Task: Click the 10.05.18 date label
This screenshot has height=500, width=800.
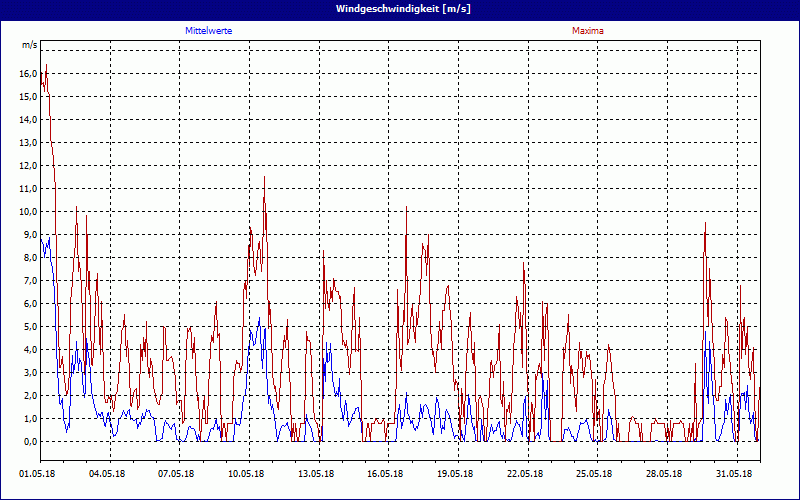Action: pyautogui.click(x=246, y=473)
